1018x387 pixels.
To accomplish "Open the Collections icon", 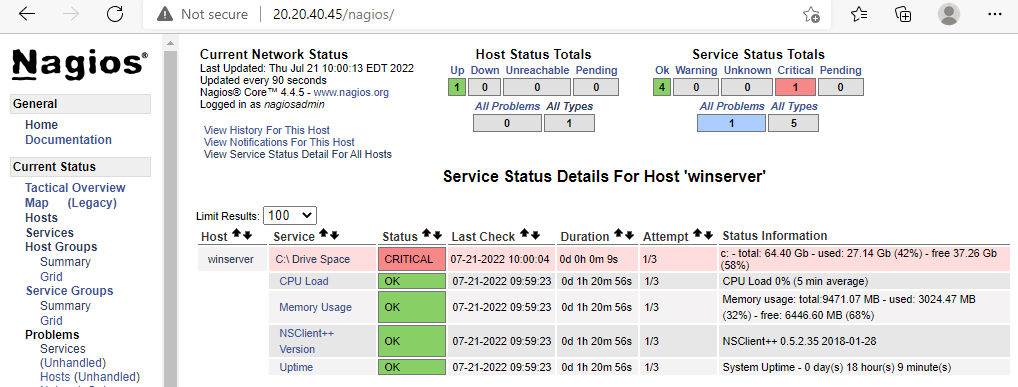I will (x=903, y=14).
